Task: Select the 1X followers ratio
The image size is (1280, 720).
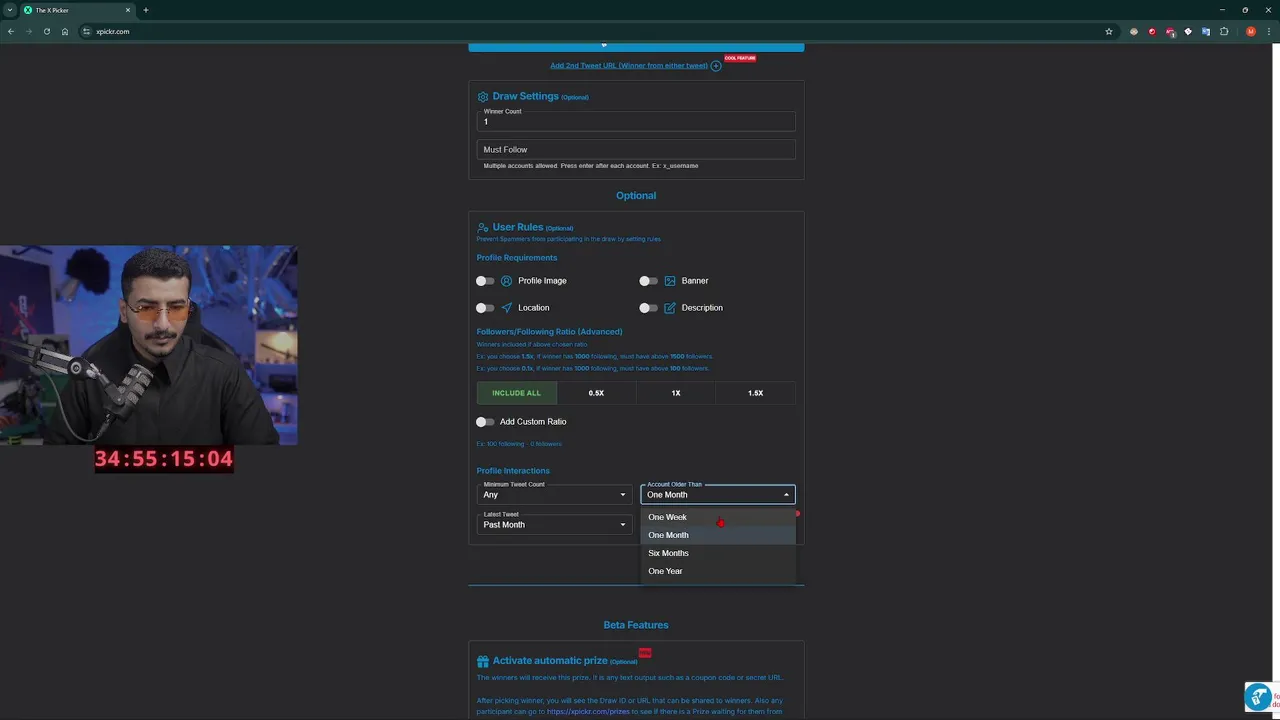Action: (676, 393)
